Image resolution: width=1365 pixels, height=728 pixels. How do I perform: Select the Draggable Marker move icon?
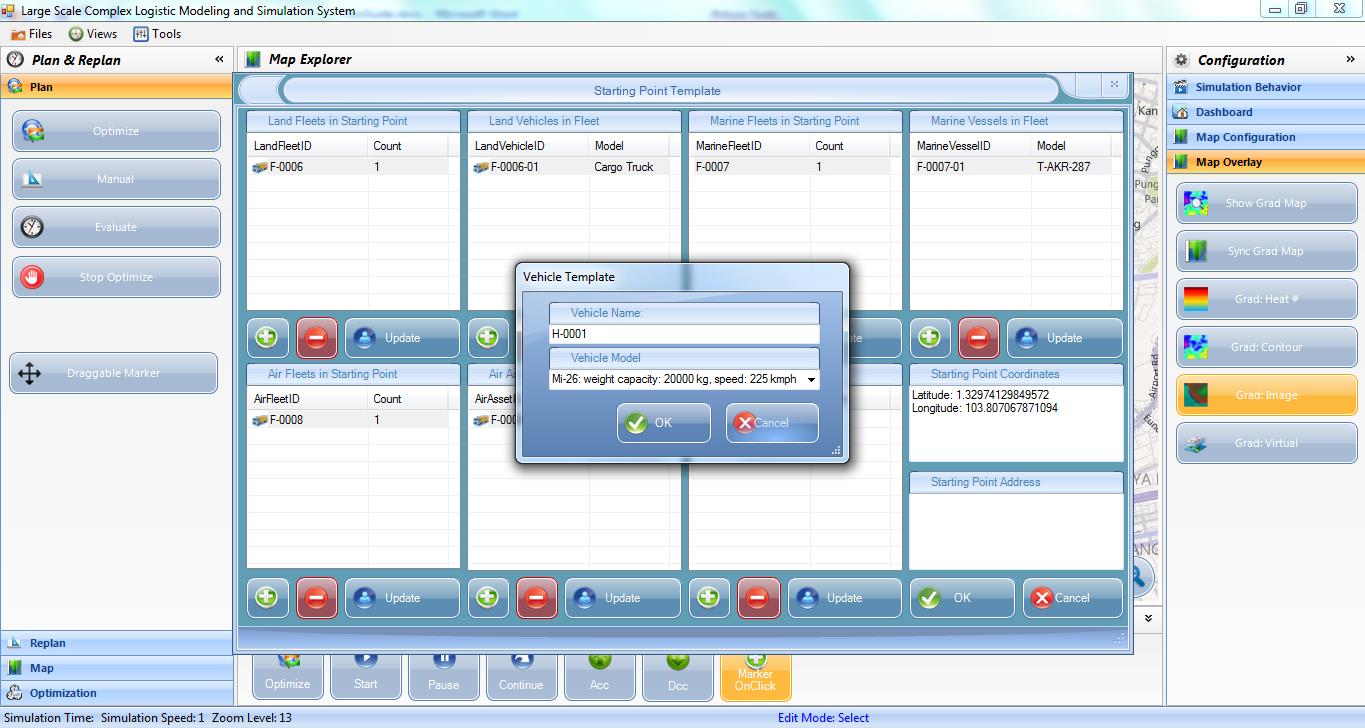(30, 374)
